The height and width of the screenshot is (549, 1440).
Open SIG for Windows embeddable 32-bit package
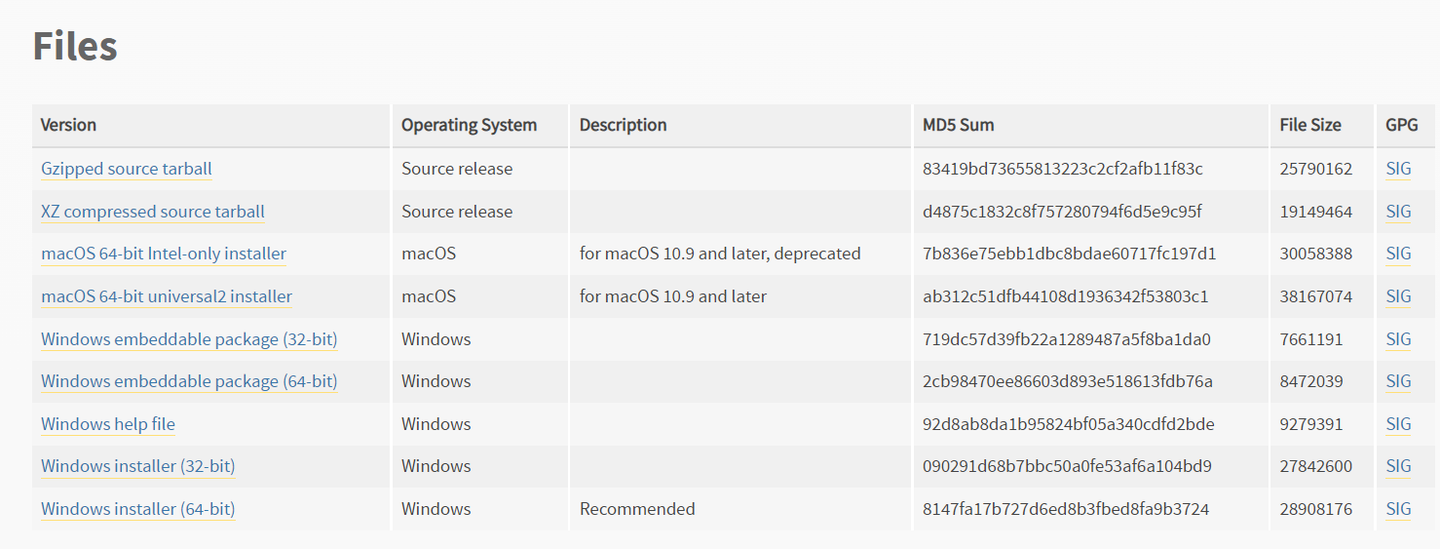pos(1398,339)
